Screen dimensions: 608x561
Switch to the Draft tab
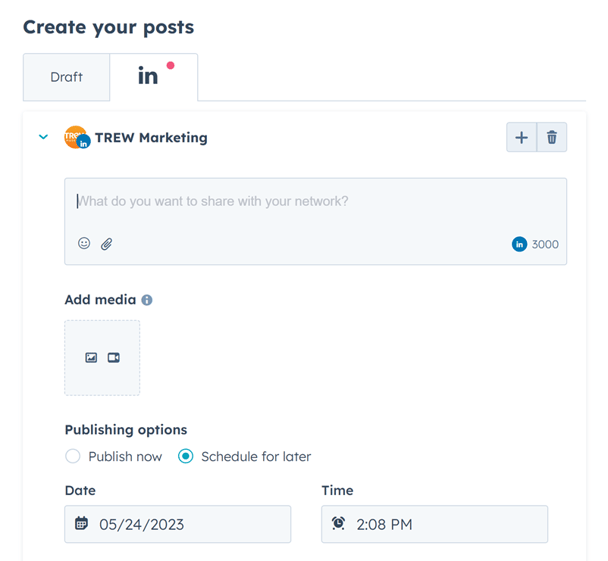click(66, 77)
